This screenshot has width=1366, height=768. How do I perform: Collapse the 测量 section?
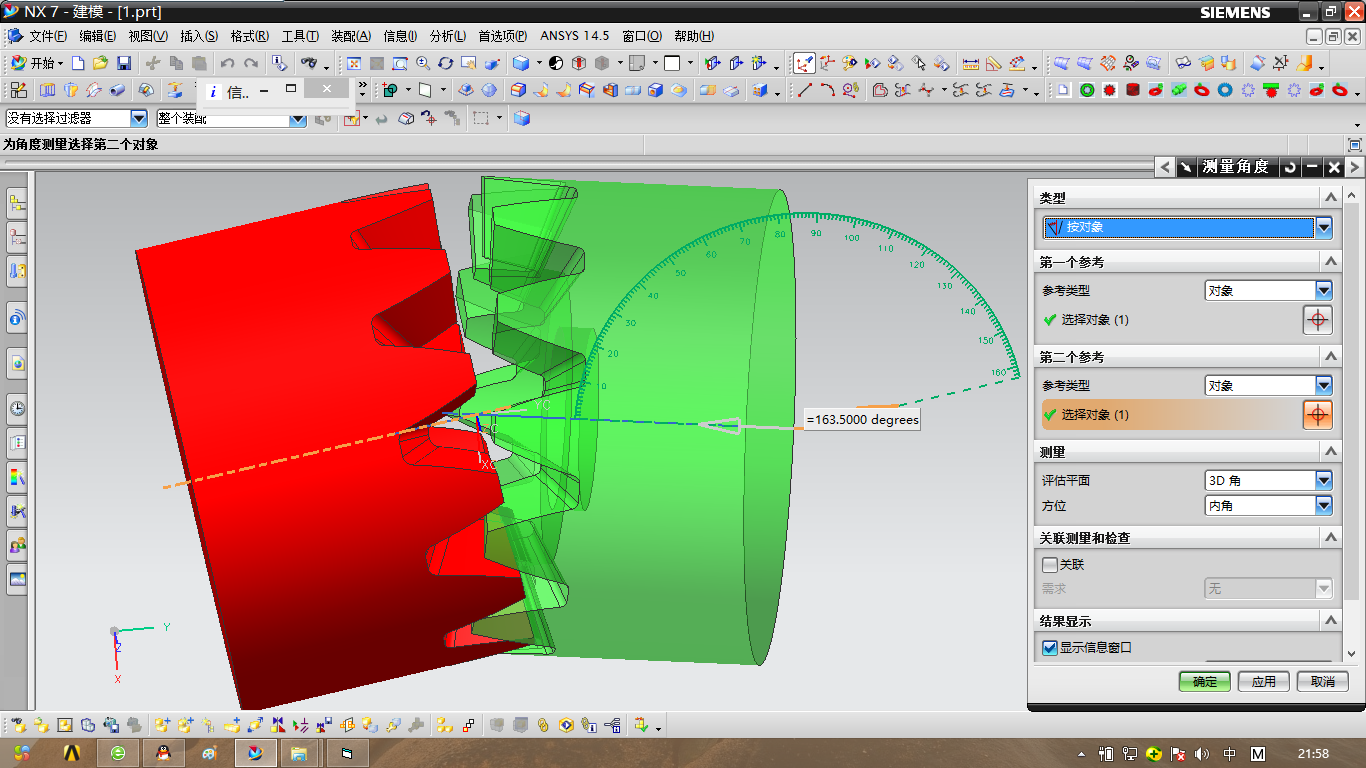click(x=1331, y=452)
